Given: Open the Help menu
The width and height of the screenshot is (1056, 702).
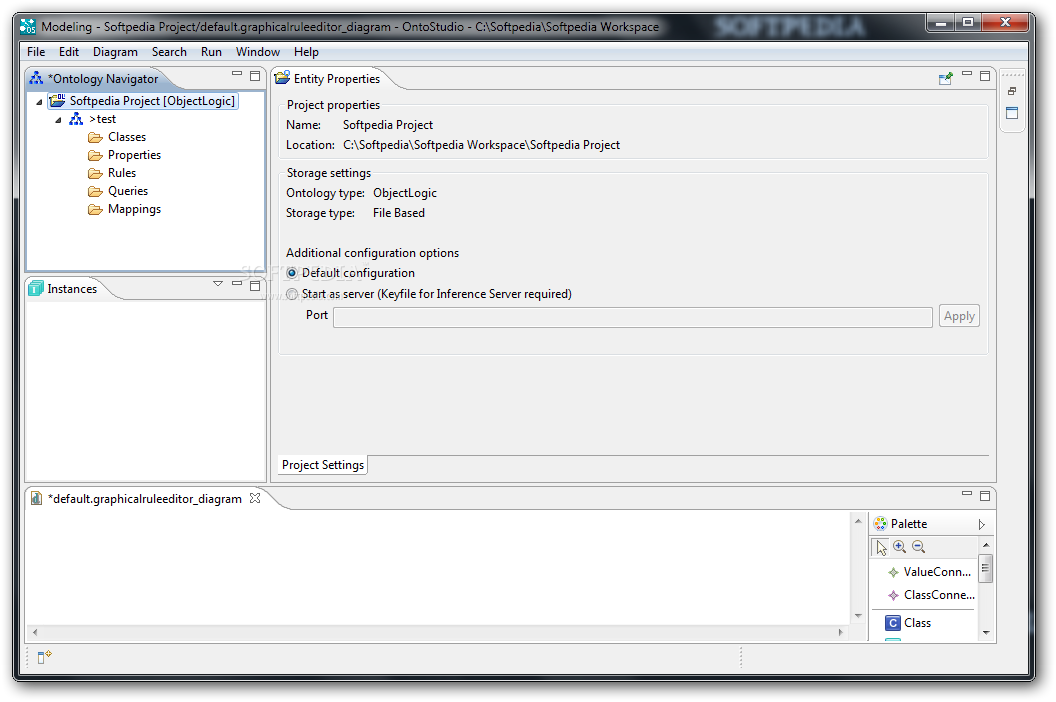Looking at the screenshot, I should 306,52.
